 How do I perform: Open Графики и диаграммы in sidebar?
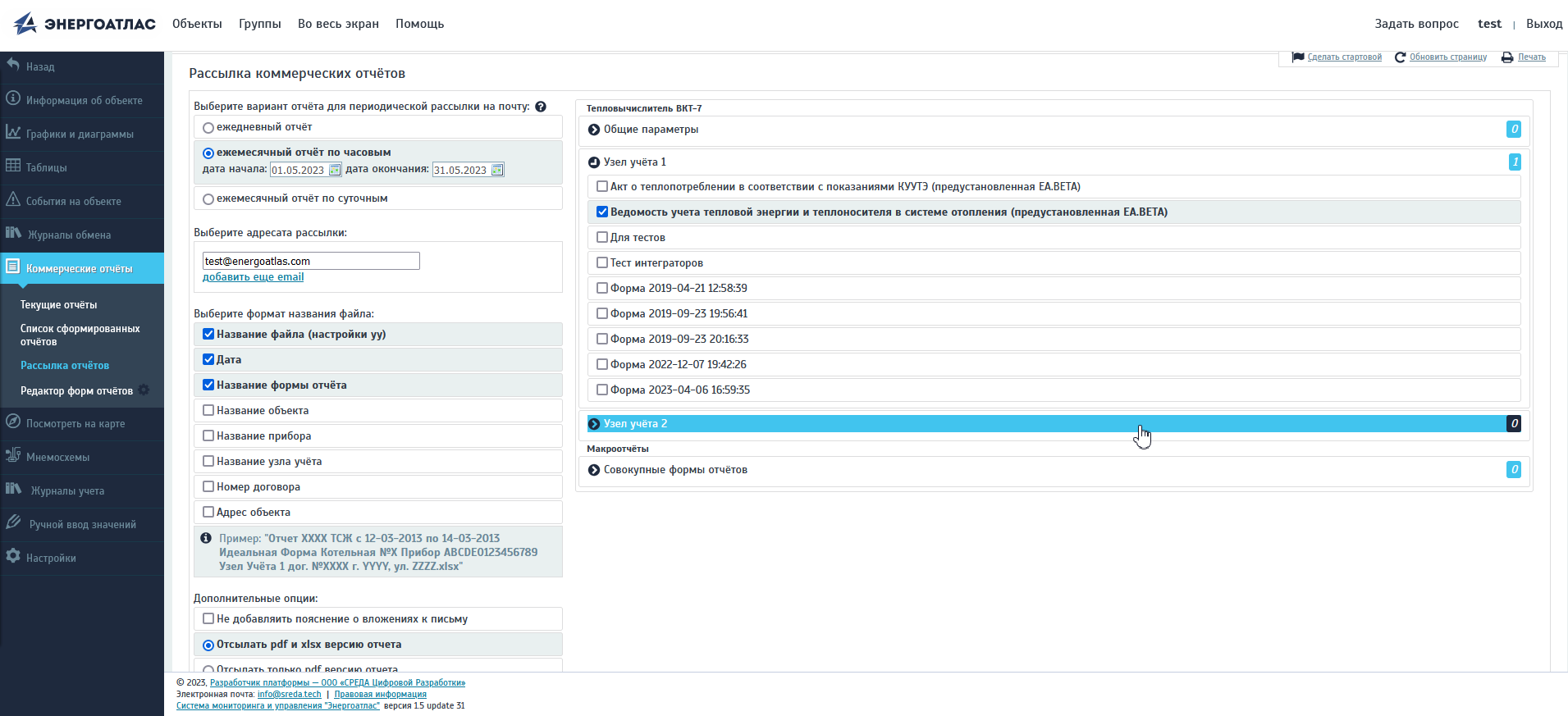(80, 134)
